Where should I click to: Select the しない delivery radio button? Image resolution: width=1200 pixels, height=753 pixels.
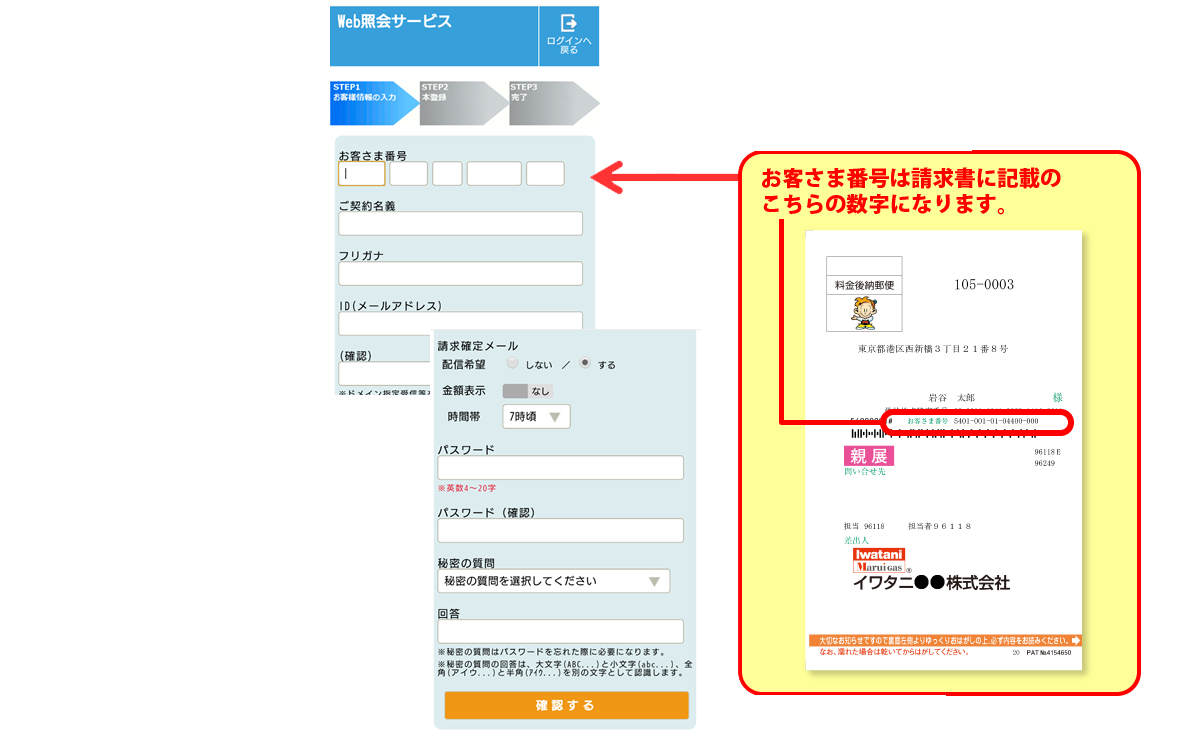[512, 364]
